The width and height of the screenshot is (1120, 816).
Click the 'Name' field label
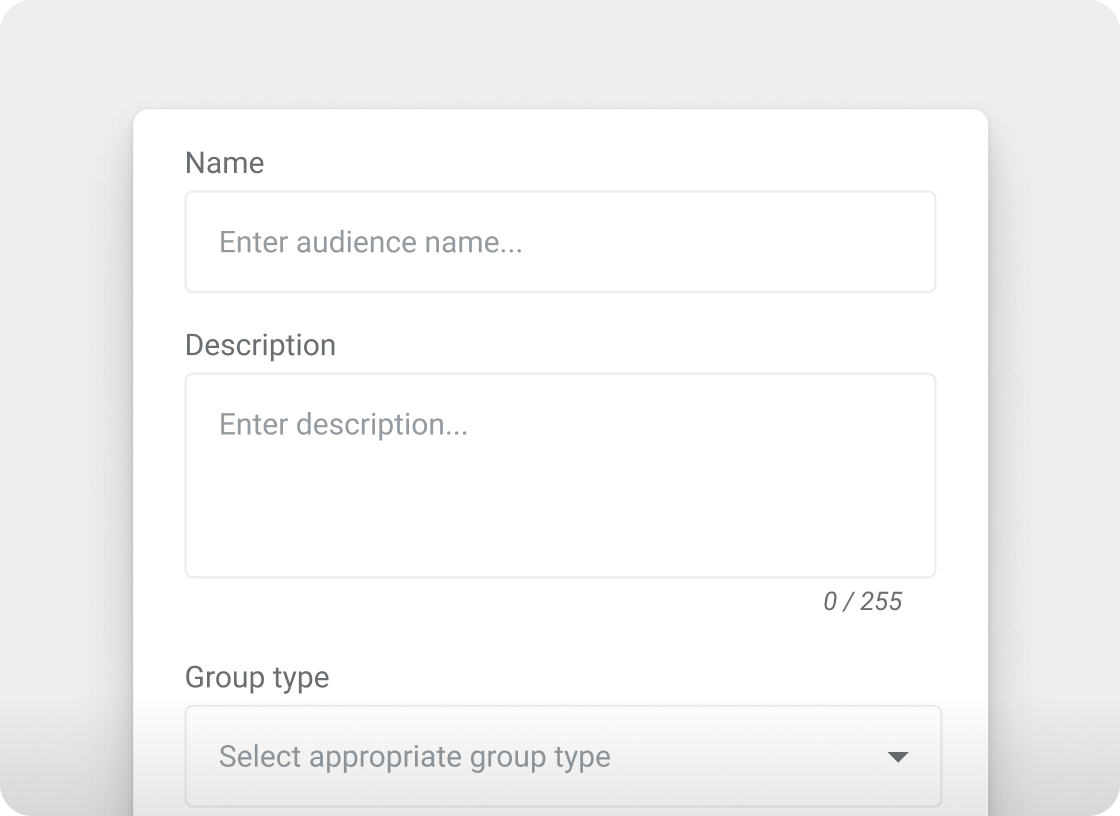click(x=224, y=163)
